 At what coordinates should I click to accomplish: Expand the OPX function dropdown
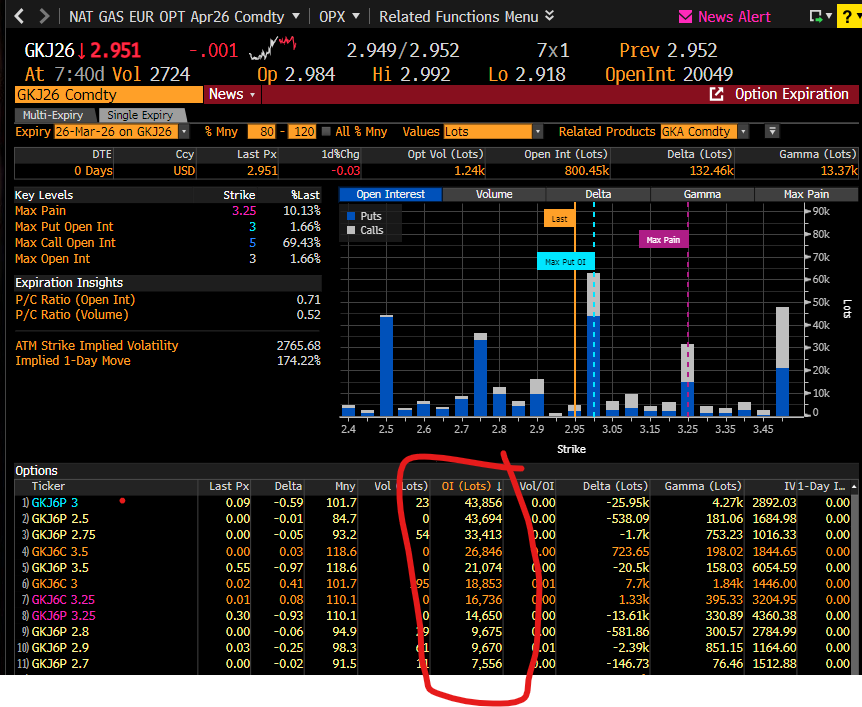tap(356, 16)
